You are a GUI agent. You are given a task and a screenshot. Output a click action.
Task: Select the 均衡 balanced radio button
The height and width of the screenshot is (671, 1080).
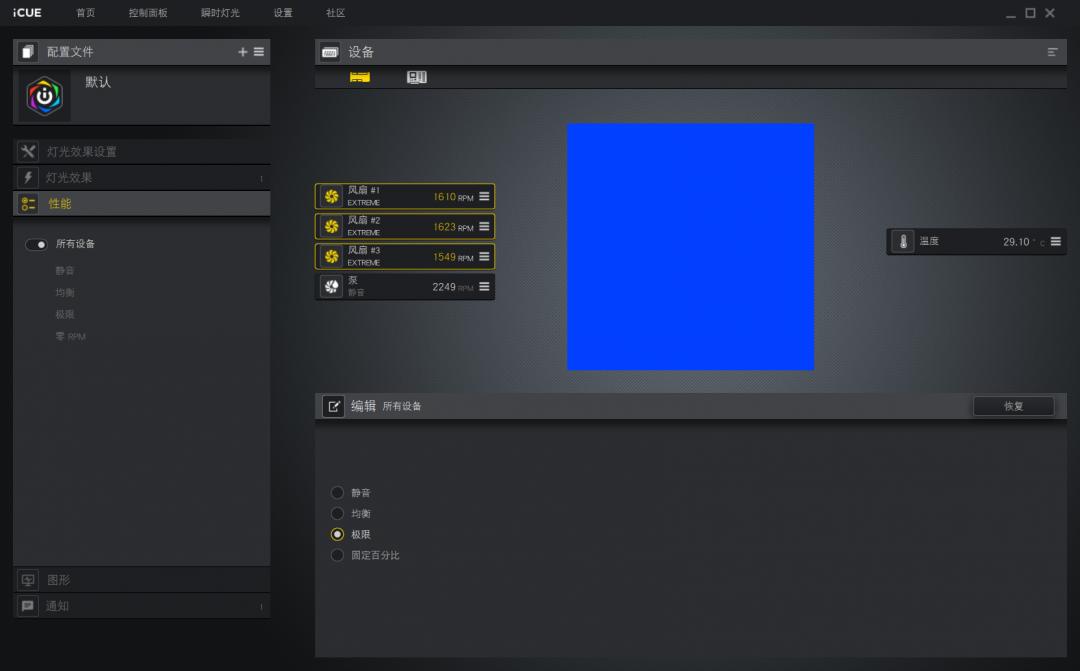coord(337,513)
